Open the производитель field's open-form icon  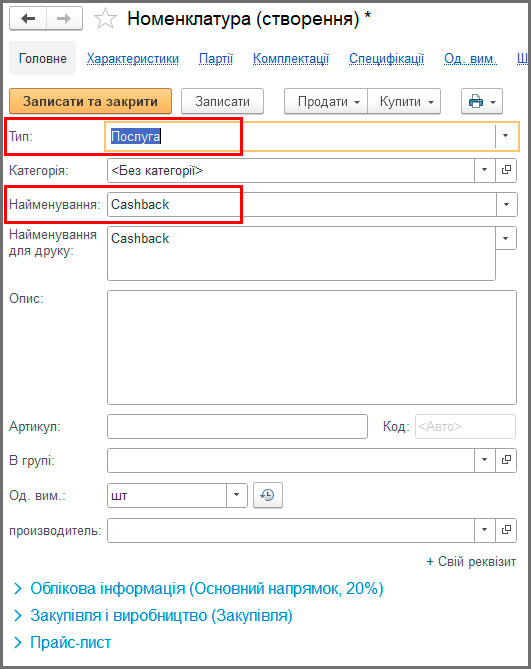tap(506, 530)
